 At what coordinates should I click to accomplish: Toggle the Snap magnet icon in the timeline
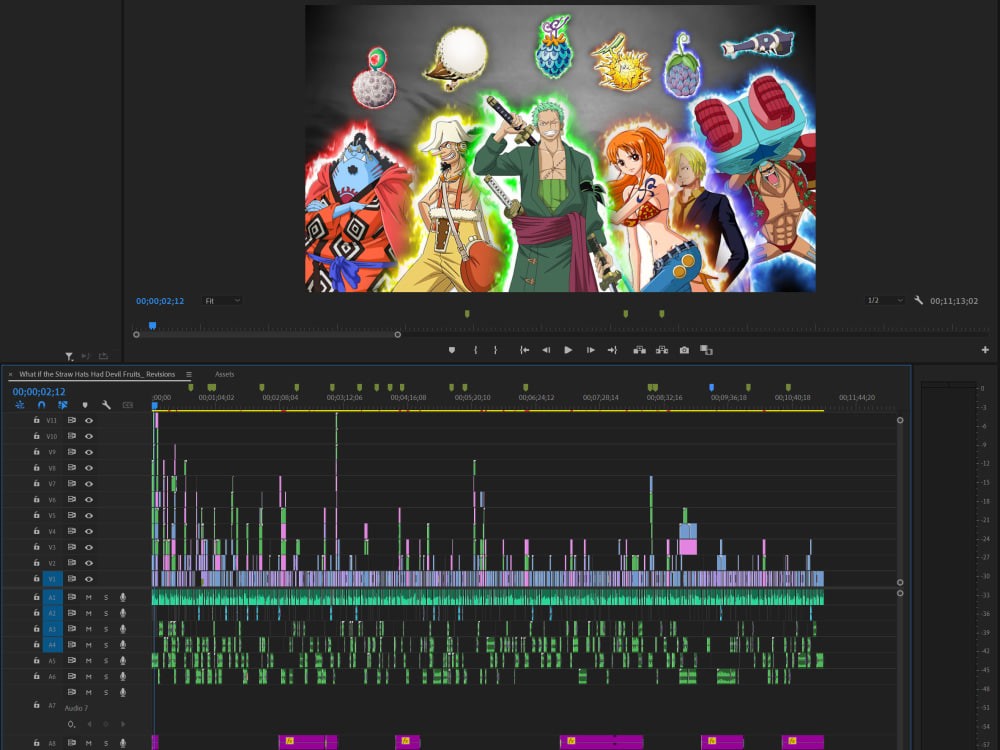pyautogui.click(x=41, y=405)
